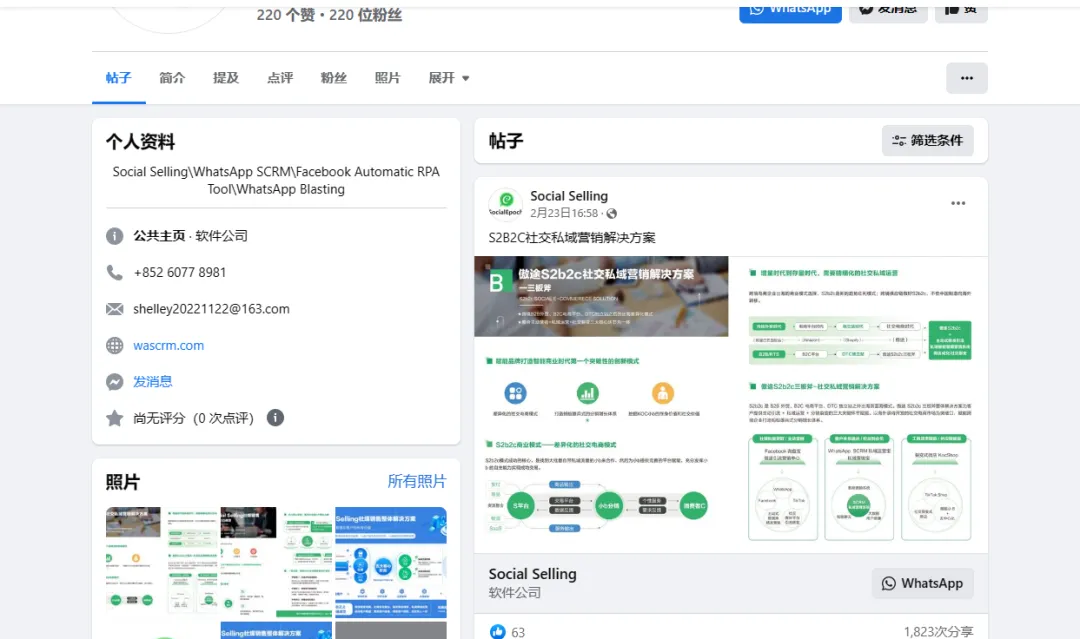Click the envelope icon beside the email address
The image size is (1080, 639).
[114, 309]
